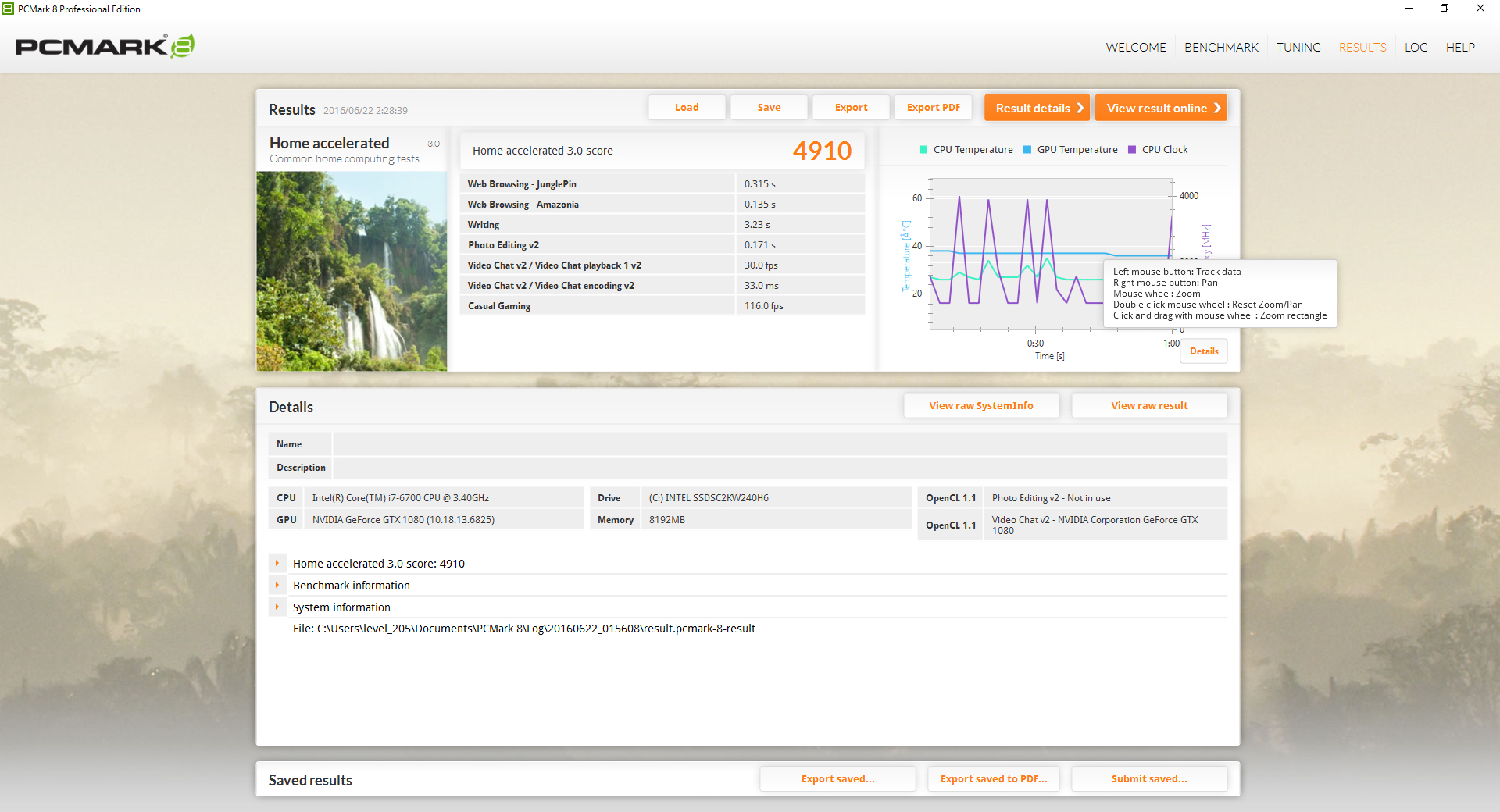Viewport: 1500px width, 812px height.
Task: Expand Home accelerated 3.0 score section
Action: 277,563
